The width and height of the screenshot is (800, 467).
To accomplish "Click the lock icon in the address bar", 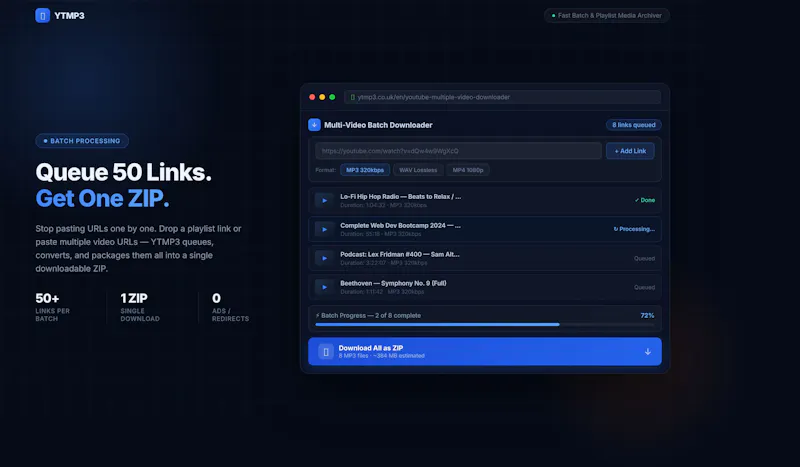I will (353, 97).
